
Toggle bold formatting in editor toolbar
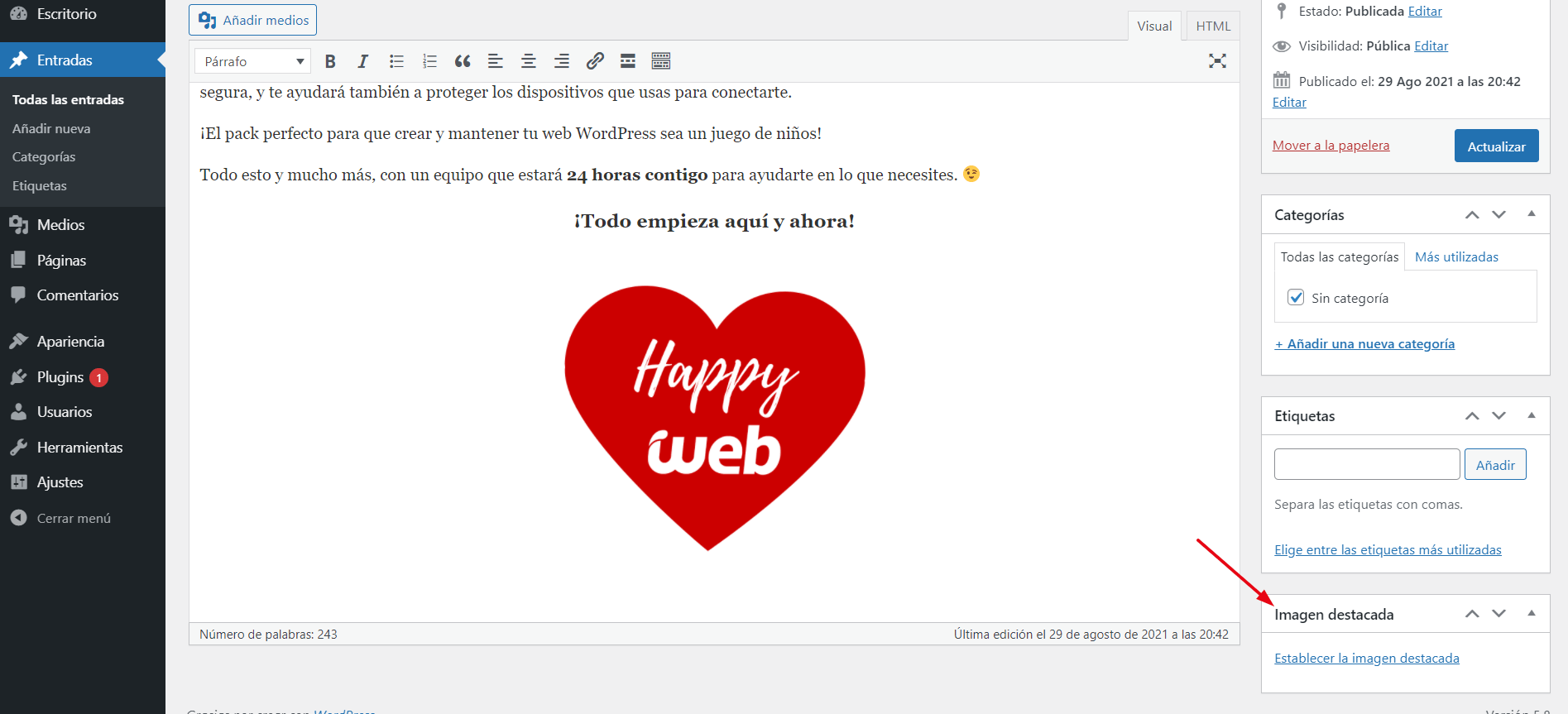point(330,61)
